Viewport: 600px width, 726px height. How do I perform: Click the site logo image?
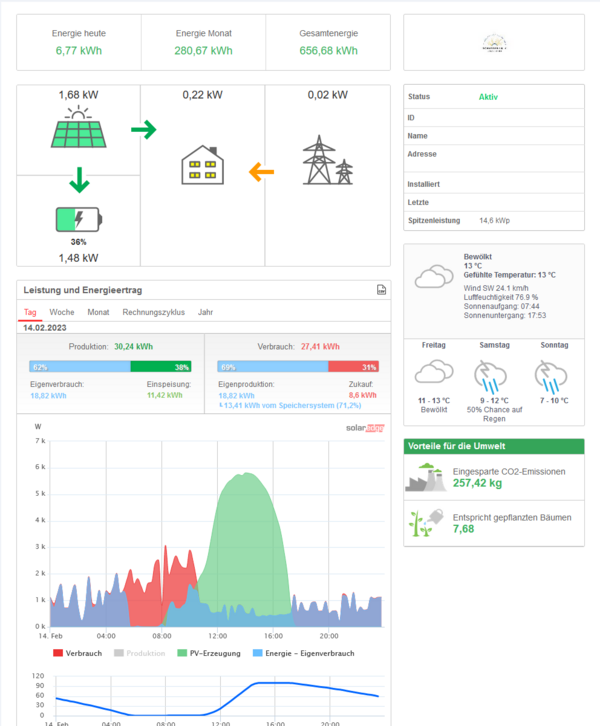point(494,43)
